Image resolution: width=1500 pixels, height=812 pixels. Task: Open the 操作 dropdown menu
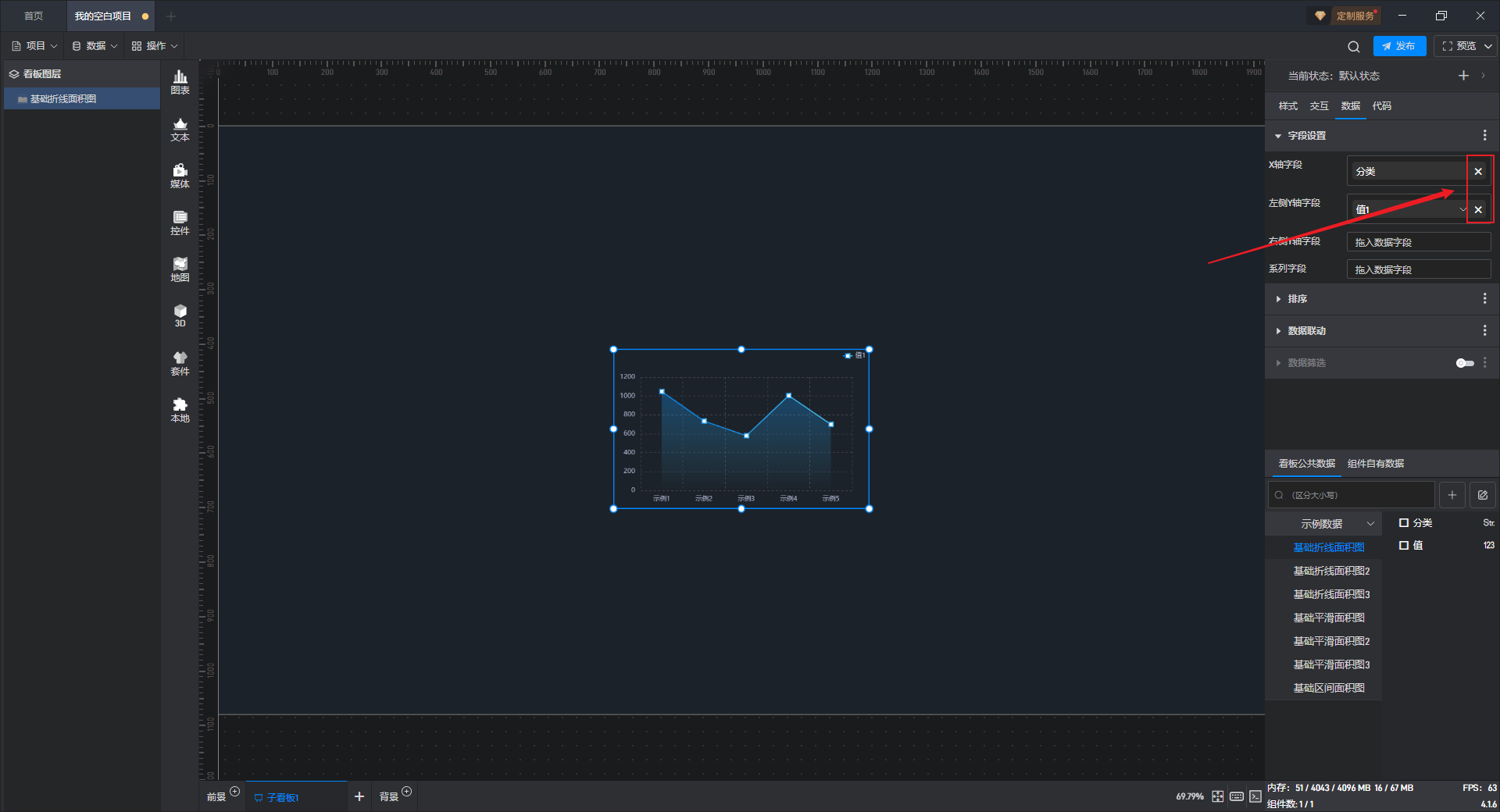(x=155, y=46)
